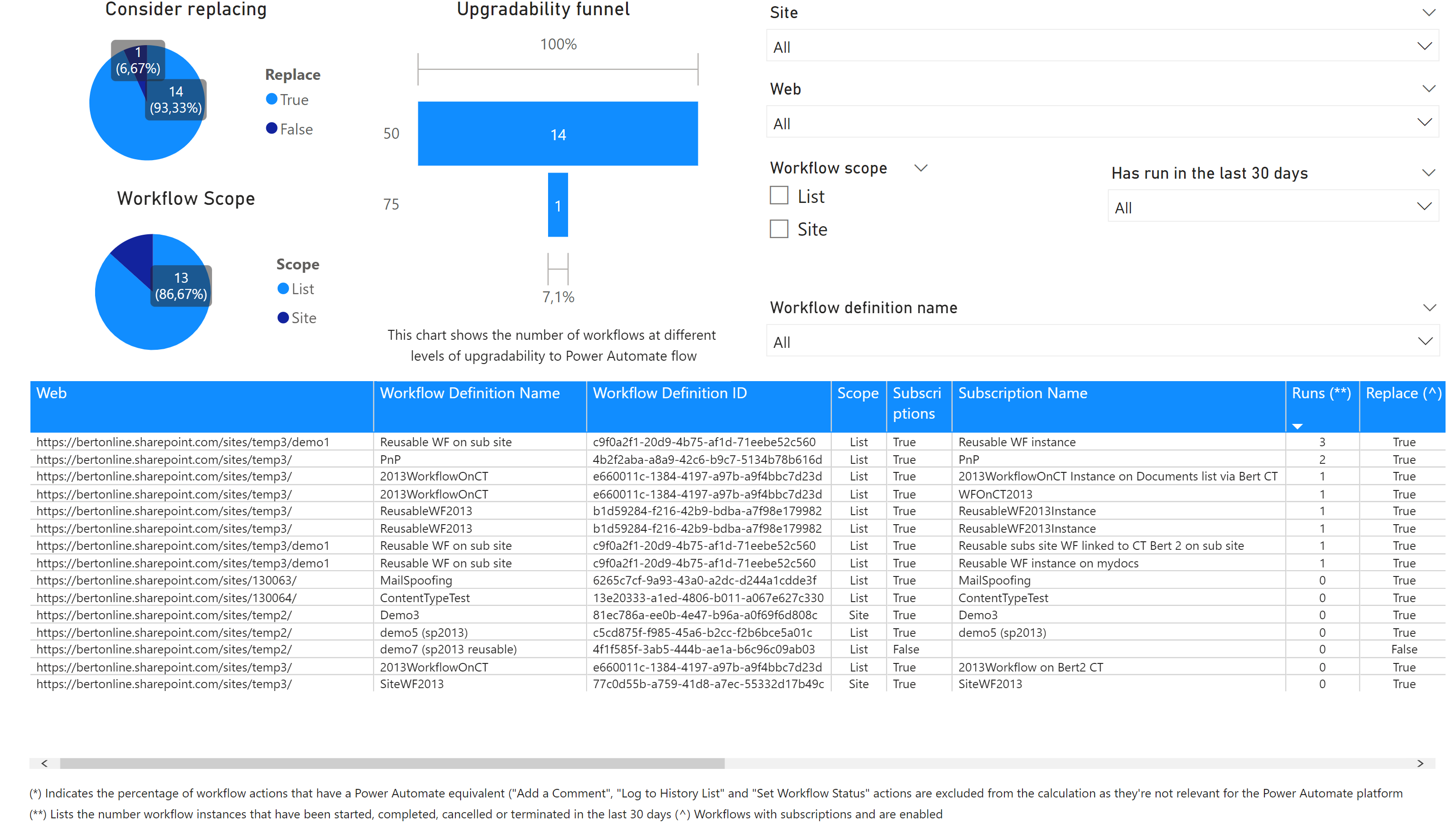Screen dimensions: 1456x825
Task: Click the horizontal table scrollbar thumb
Action: click(392, 763)
